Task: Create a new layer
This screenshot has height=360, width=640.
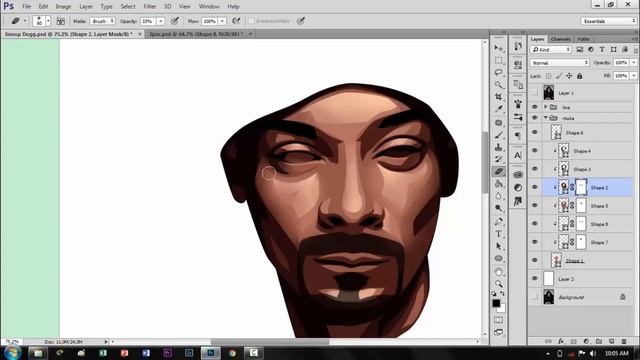Action: point(611,341)
